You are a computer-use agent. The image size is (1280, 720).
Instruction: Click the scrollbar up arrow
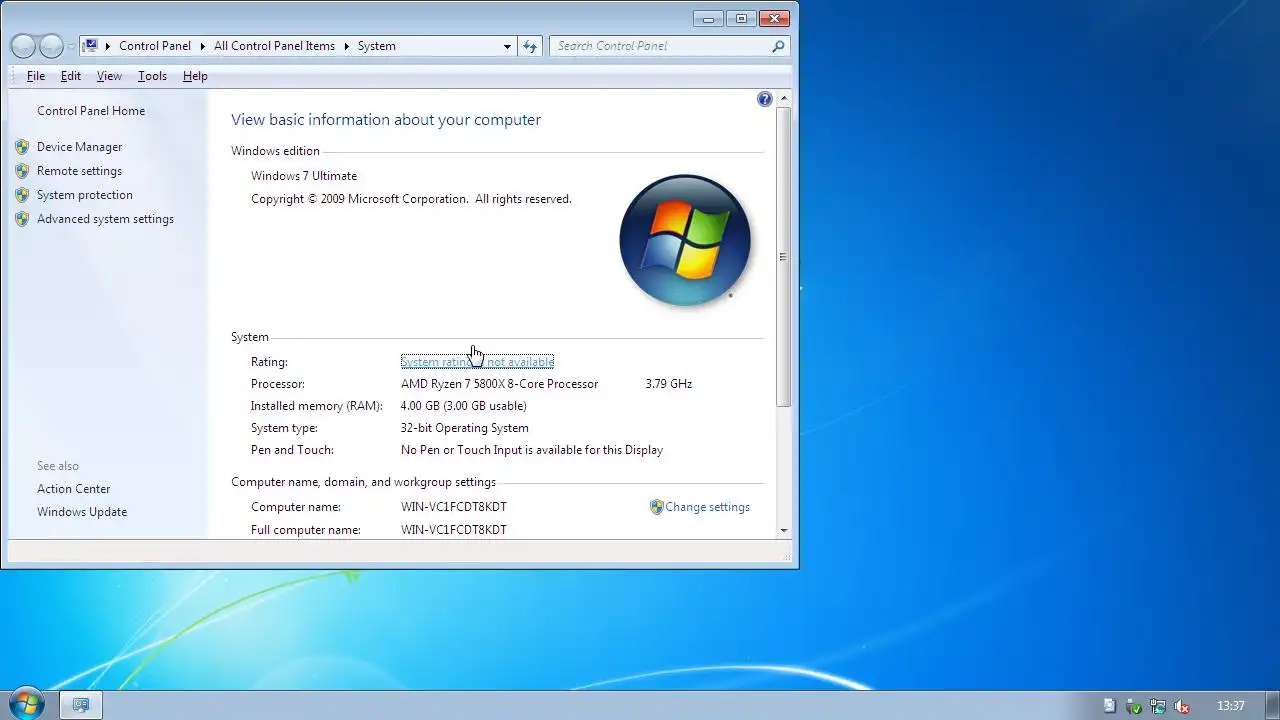click(783, 98)
